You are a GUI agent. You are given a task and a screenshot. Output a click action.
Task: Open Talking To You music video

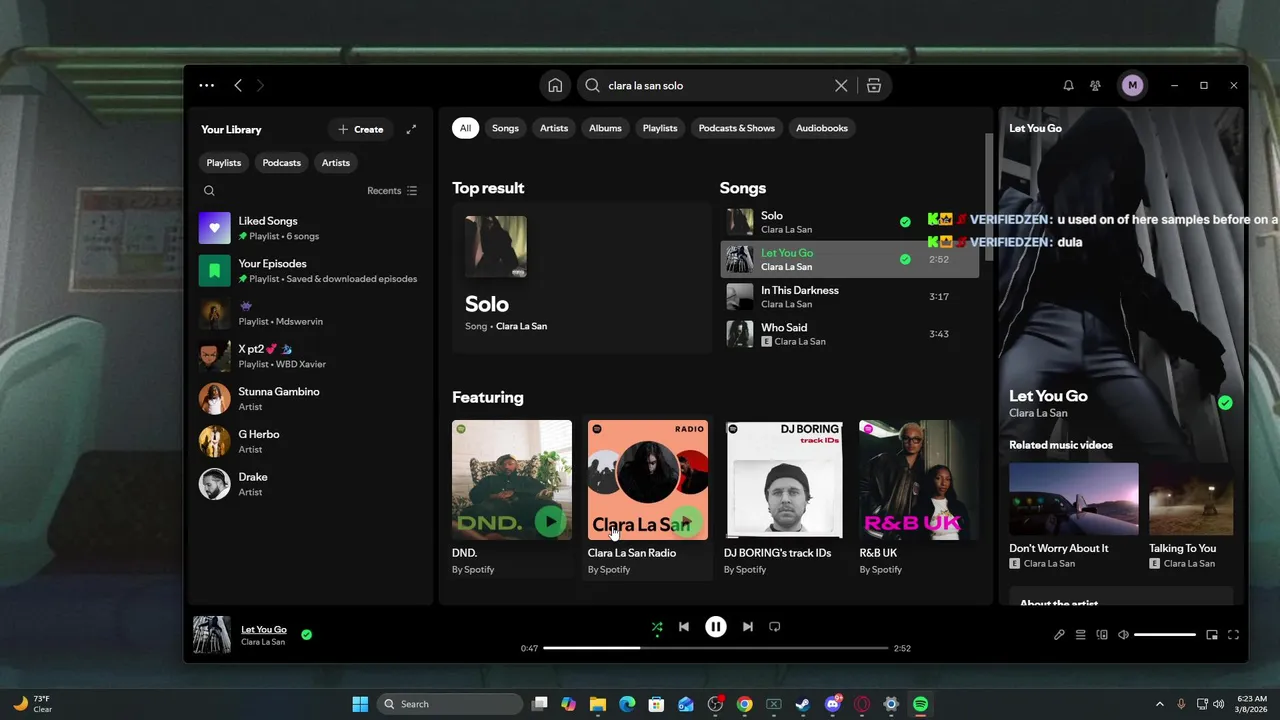pos(1191,516)
